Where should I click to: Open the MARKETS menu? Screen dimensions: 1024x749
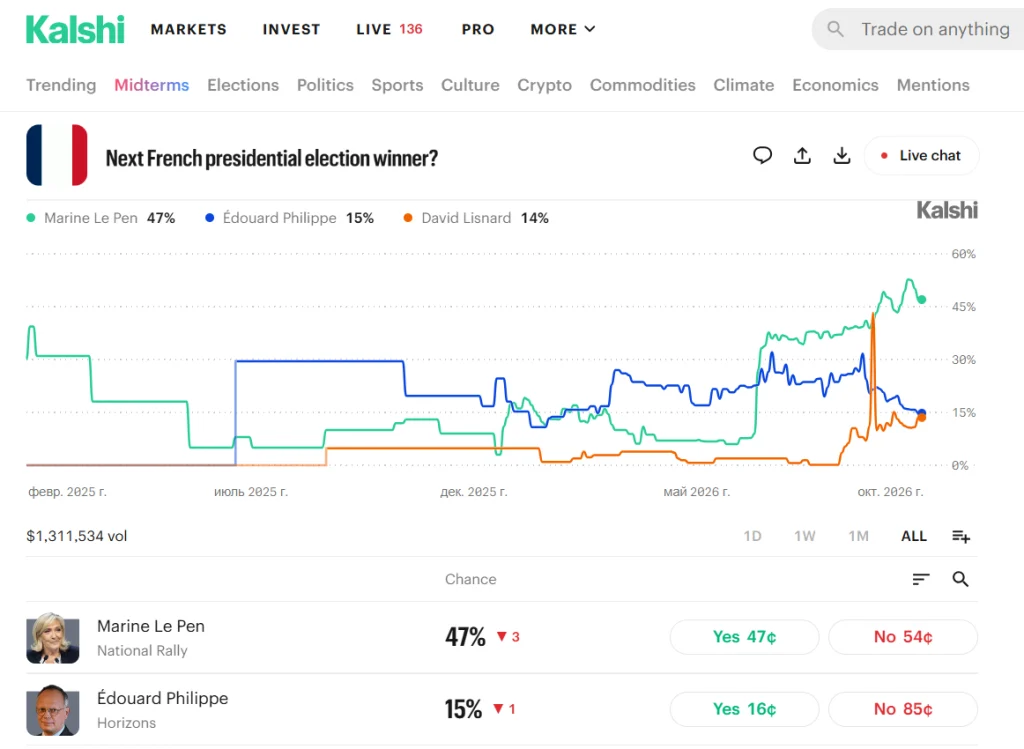(189, 29)
